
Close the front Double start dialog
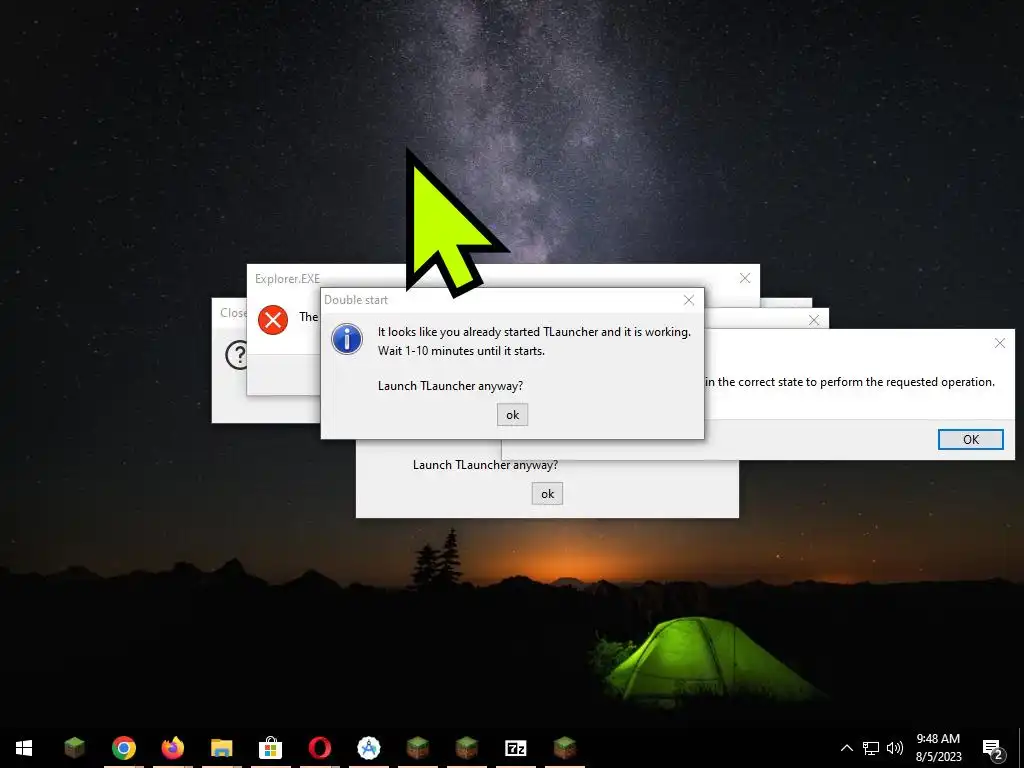pos(688,300)
